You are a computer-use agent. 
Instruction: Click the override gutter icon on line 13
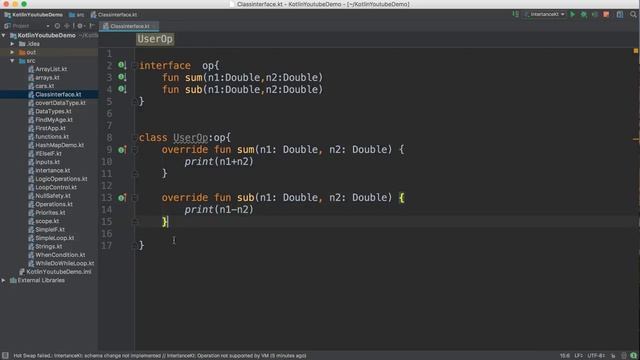pyautogui.click(x=122, y=198)
